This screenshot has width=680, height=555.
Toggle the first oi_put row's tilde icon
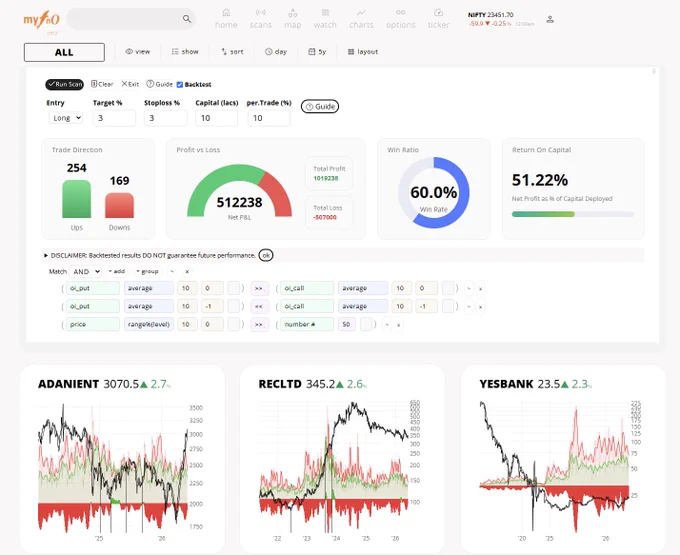pyautogui.click(x=468, y=288)
